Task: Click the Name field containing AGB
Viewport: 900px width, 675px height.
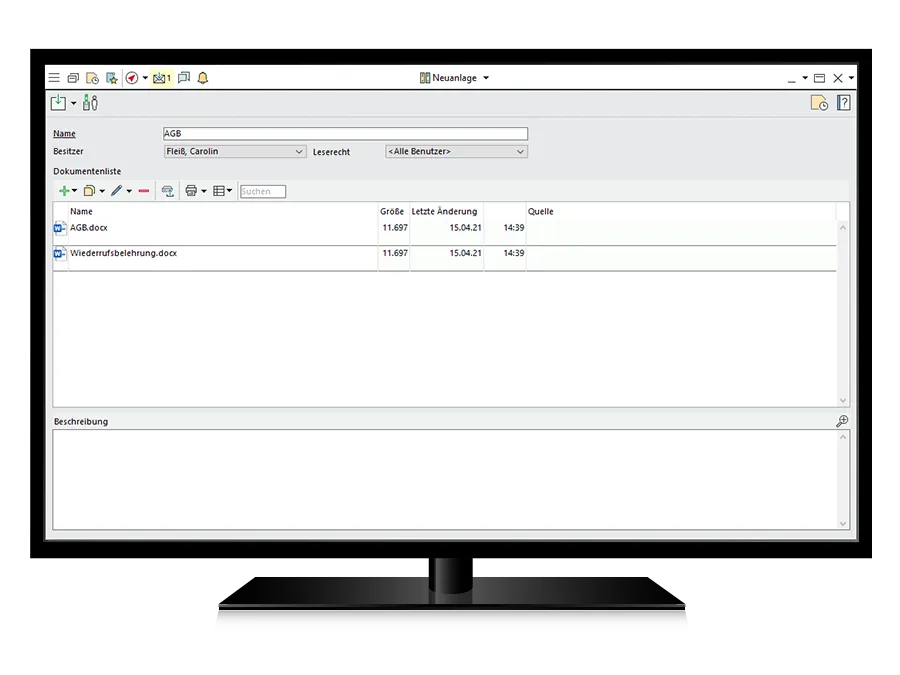Action: coord(345,134)
